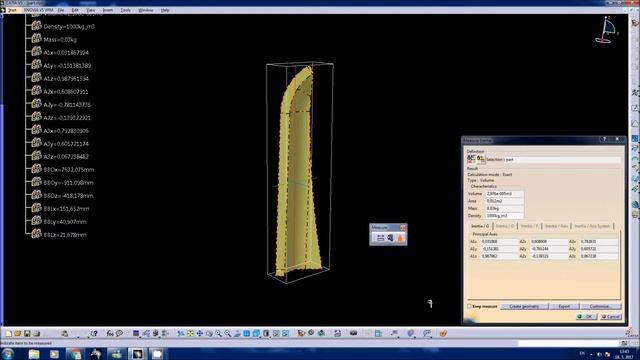Image resolution: width=640 pixels, height=360 pixels.
Task: Select the Fit All In icon
Action: (190, 333)
